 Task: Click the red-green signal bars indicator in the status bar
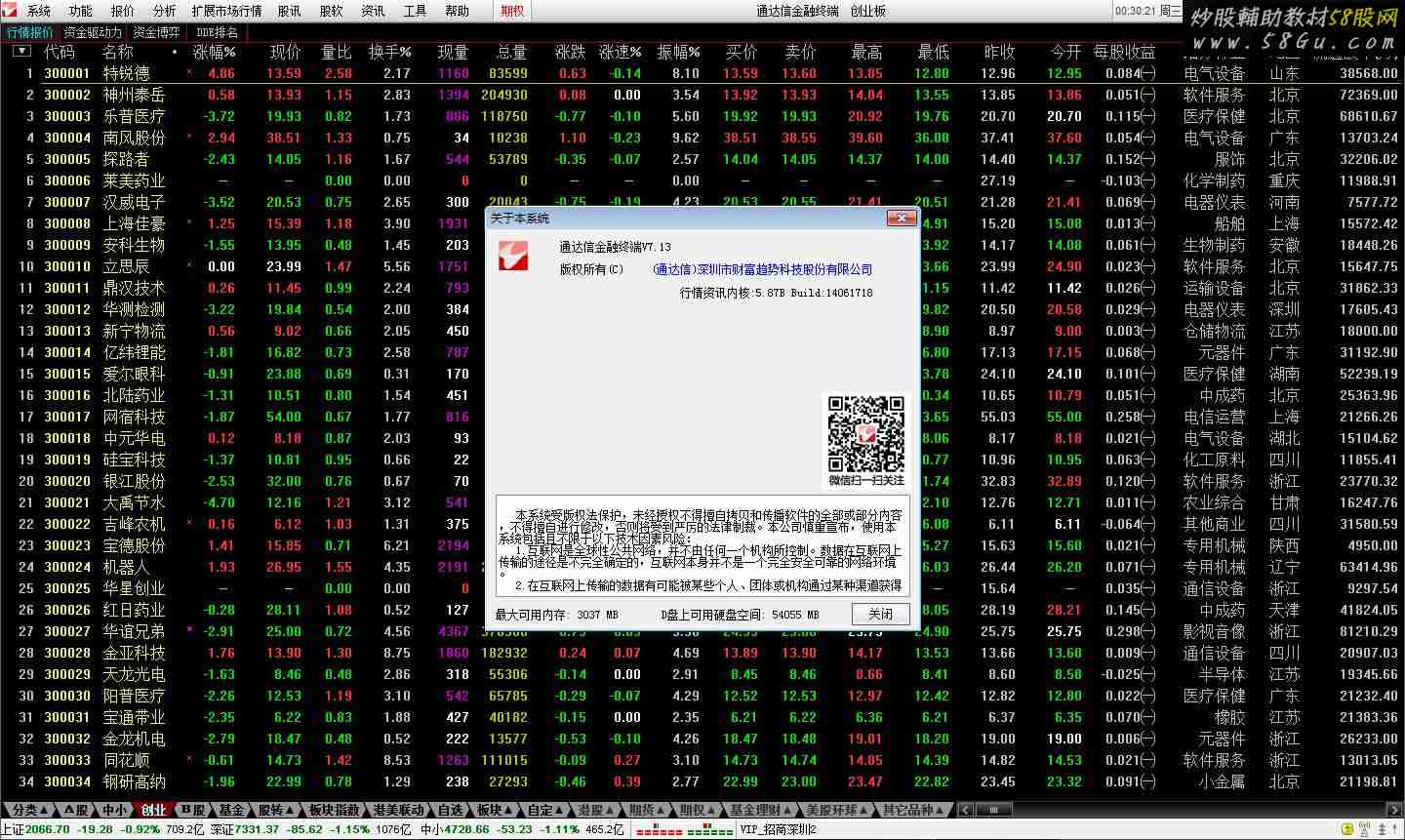pyautogui.click(x=683, y=829)
